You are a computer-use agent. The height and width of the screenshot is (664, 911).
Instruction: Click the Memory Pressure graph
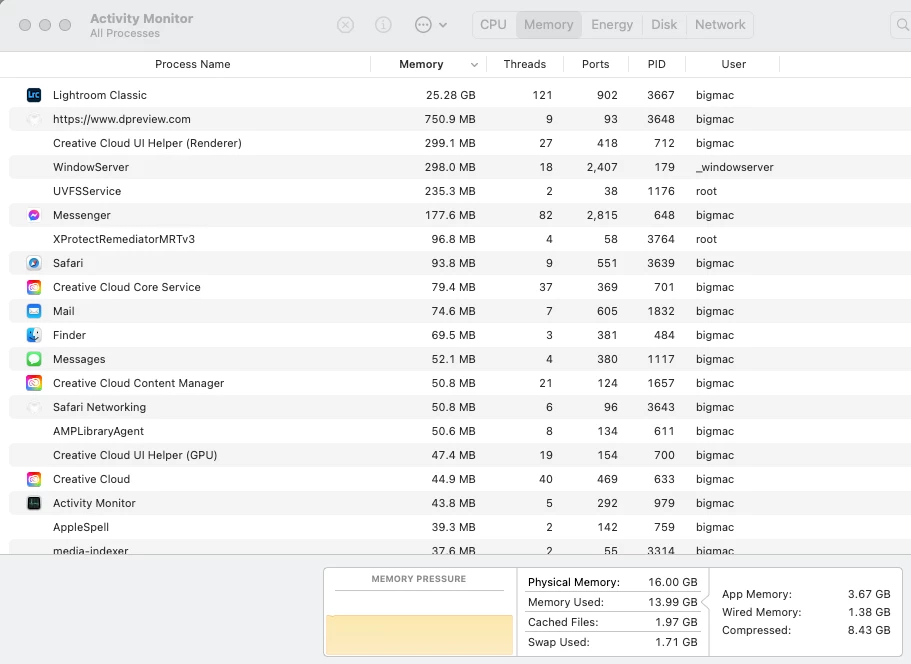tap(419, 635)
